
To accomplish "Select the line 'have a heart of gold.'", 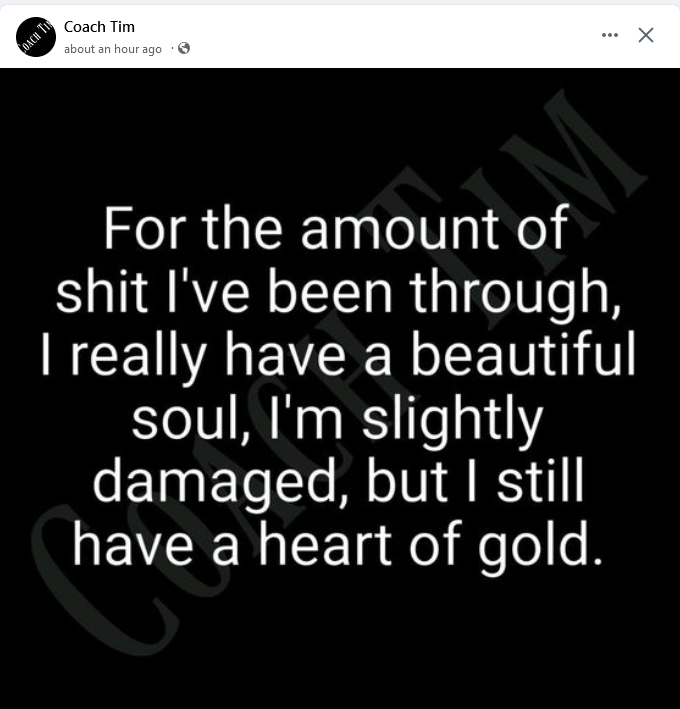I will click(x=339, y=543).
